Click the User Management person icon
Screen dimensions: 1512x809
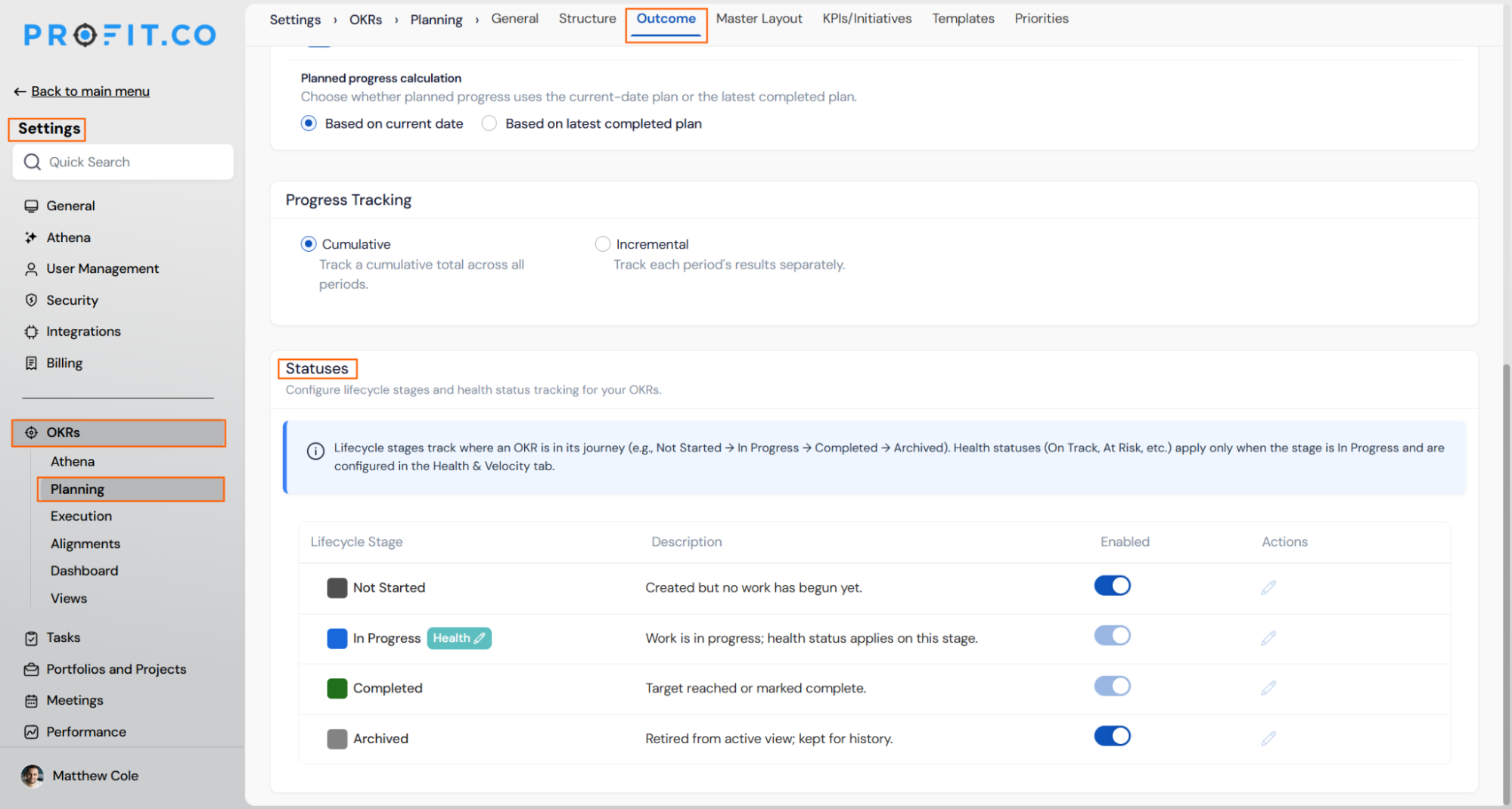point(31,269)
